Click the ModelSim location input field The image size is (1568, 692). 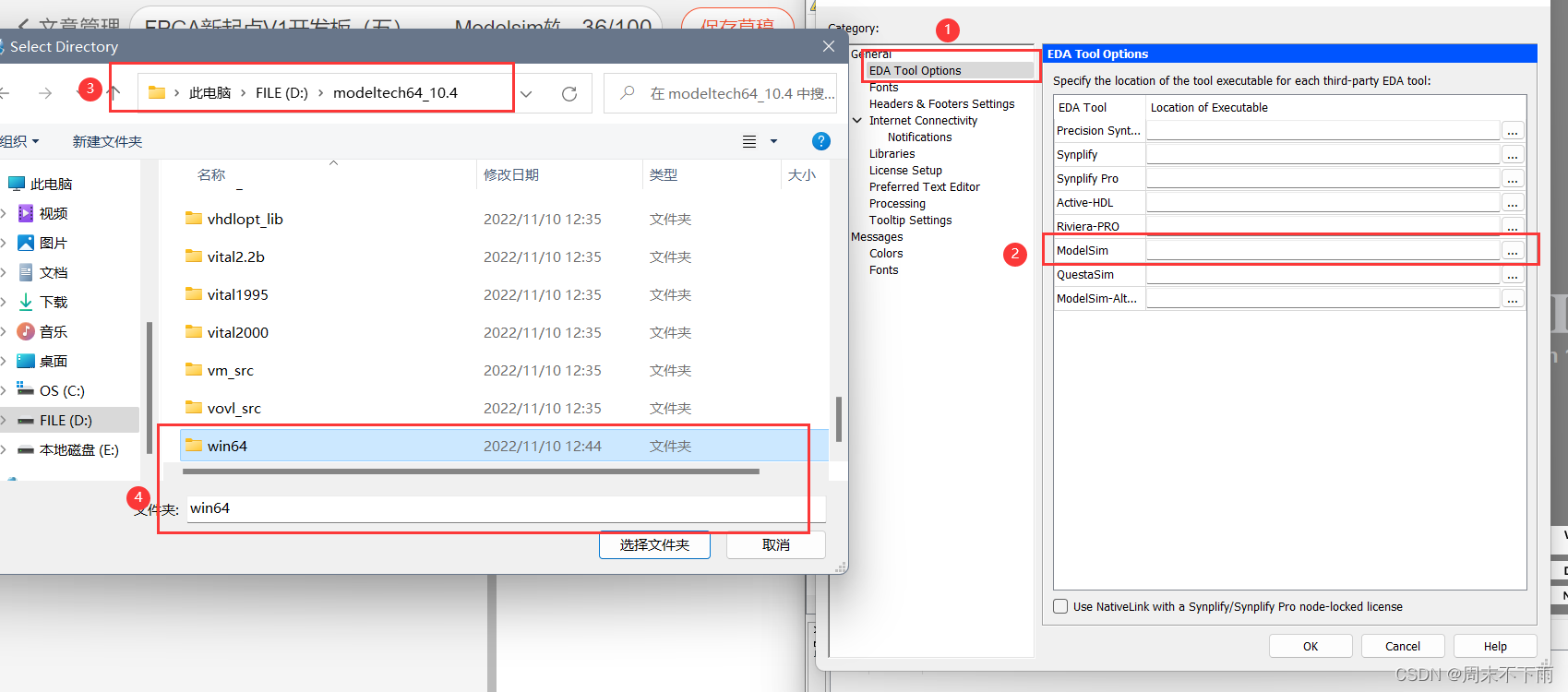point(1323,251)
